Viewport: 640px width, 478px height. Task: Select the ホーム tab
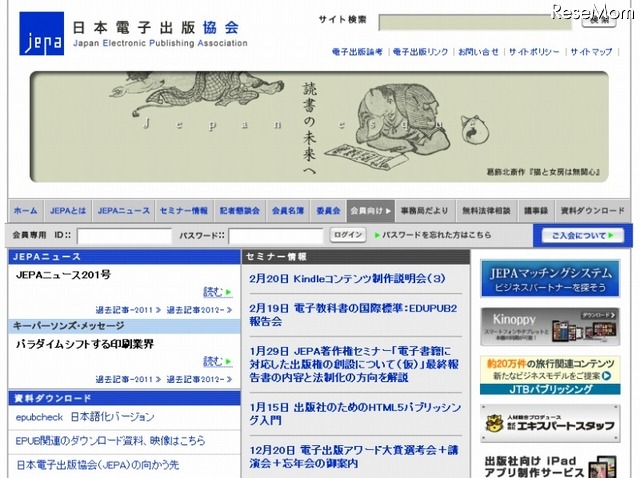coord(26,211)
